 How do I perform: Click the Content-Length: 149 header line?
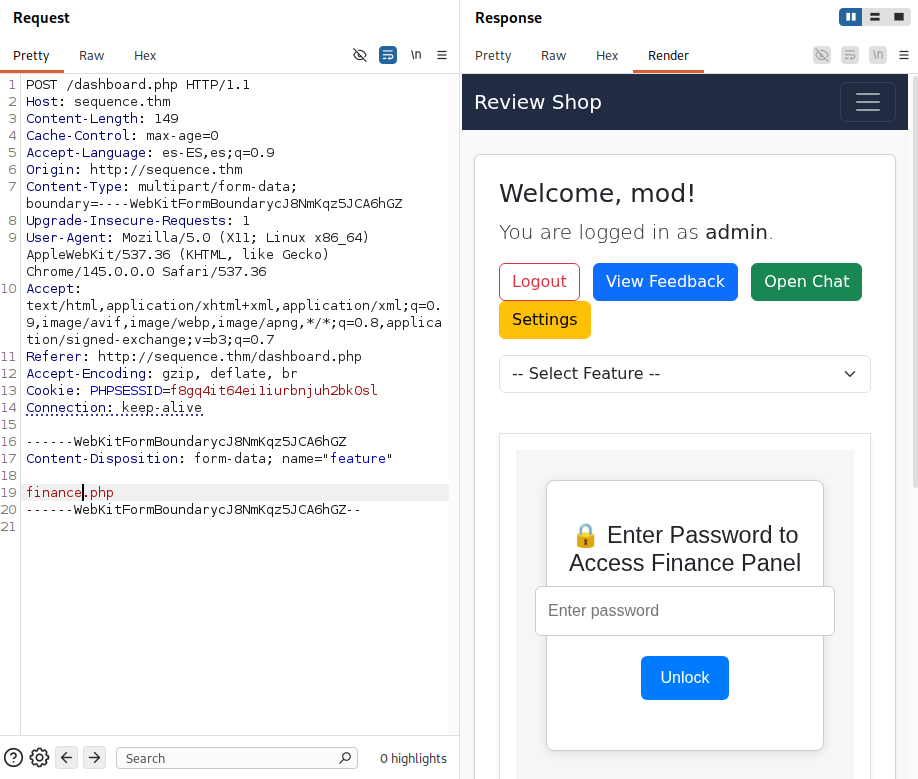click(x=102, y=119)
